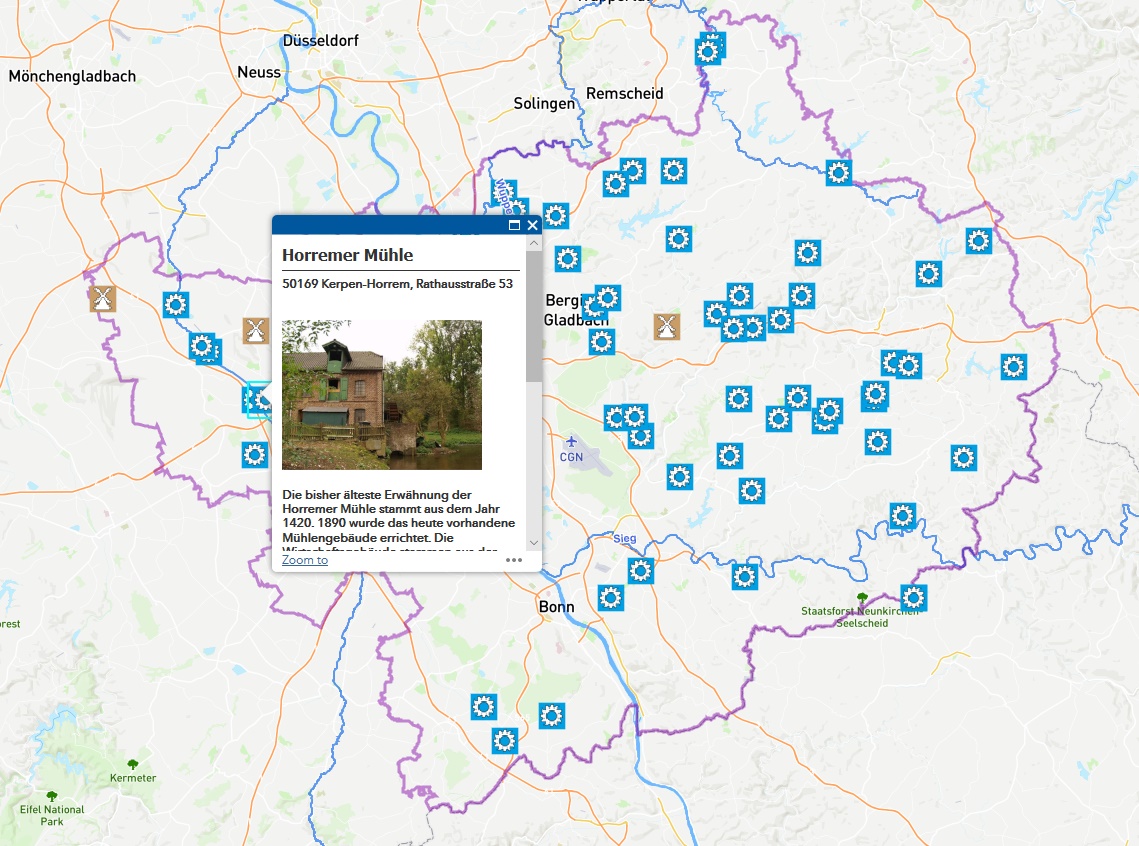The height and width of the screenshot is (846, 1139).
Task: Click the CGN airport icon
Action: click(x=571, y=441)
